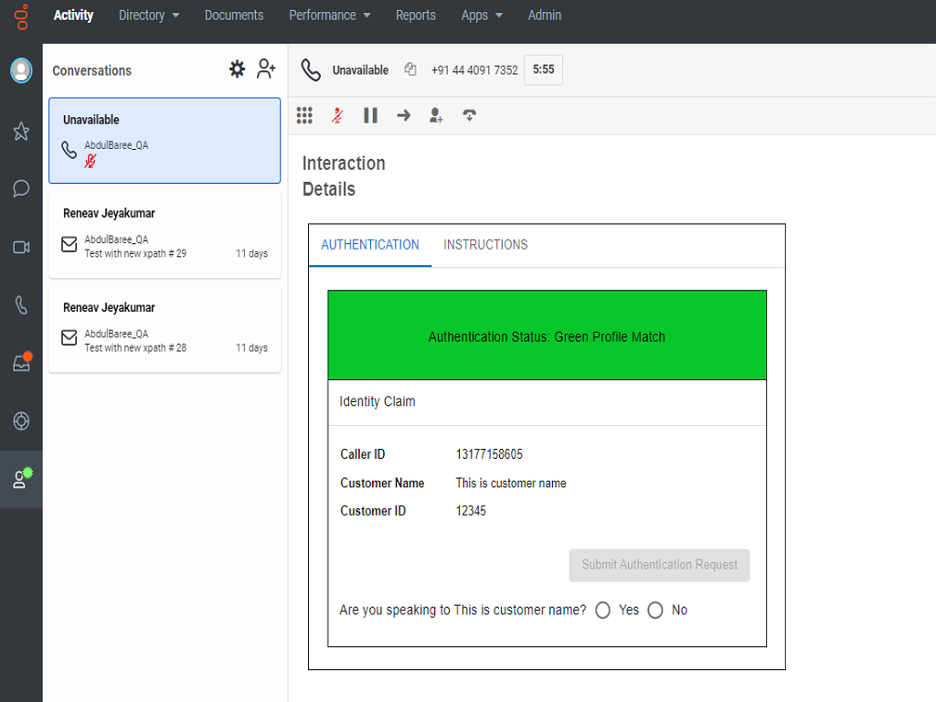This screenshot has width=936, height=702.
Task: Copy the caller phone number
Action: tap(410, 70)
